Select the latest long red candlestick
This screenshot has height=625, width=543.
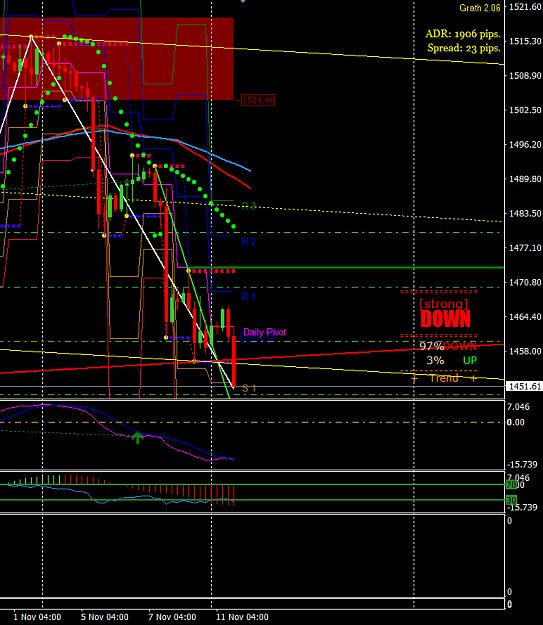tap(233, 362)
